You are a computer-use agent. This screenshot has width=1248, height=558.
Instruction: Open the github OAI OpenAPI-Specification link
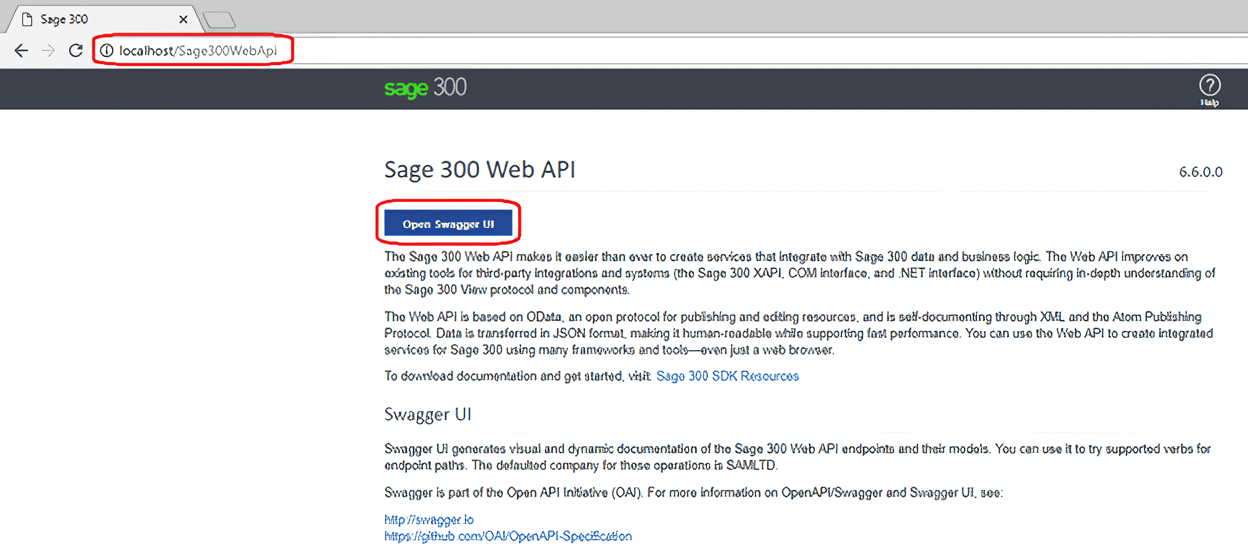pyautogui.click(x=508, y=536)
